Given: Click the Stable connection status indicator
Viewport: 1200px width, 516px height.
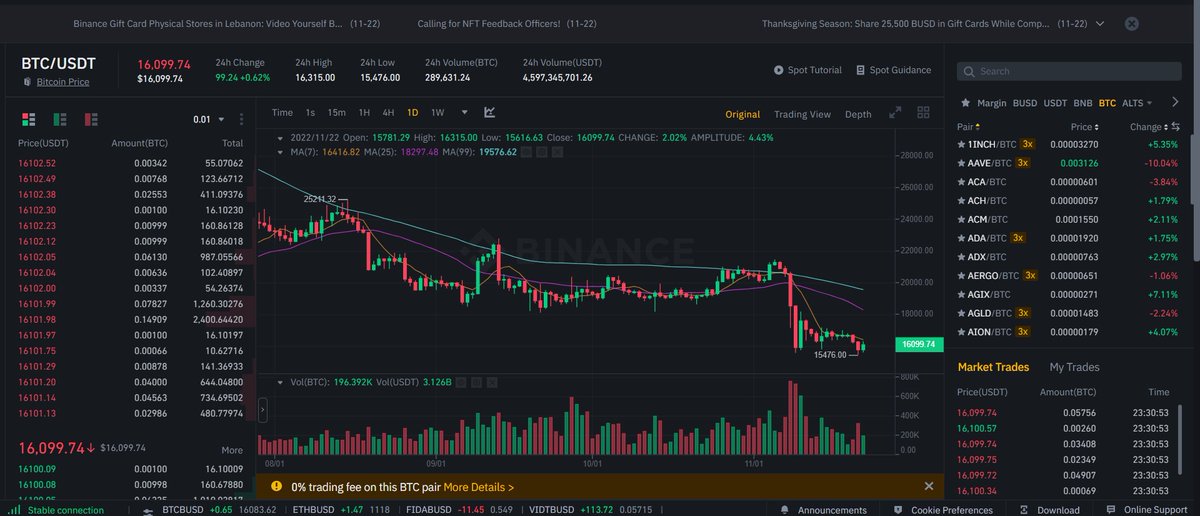Looking at the screenshot, I should click(x=57, y=510).
